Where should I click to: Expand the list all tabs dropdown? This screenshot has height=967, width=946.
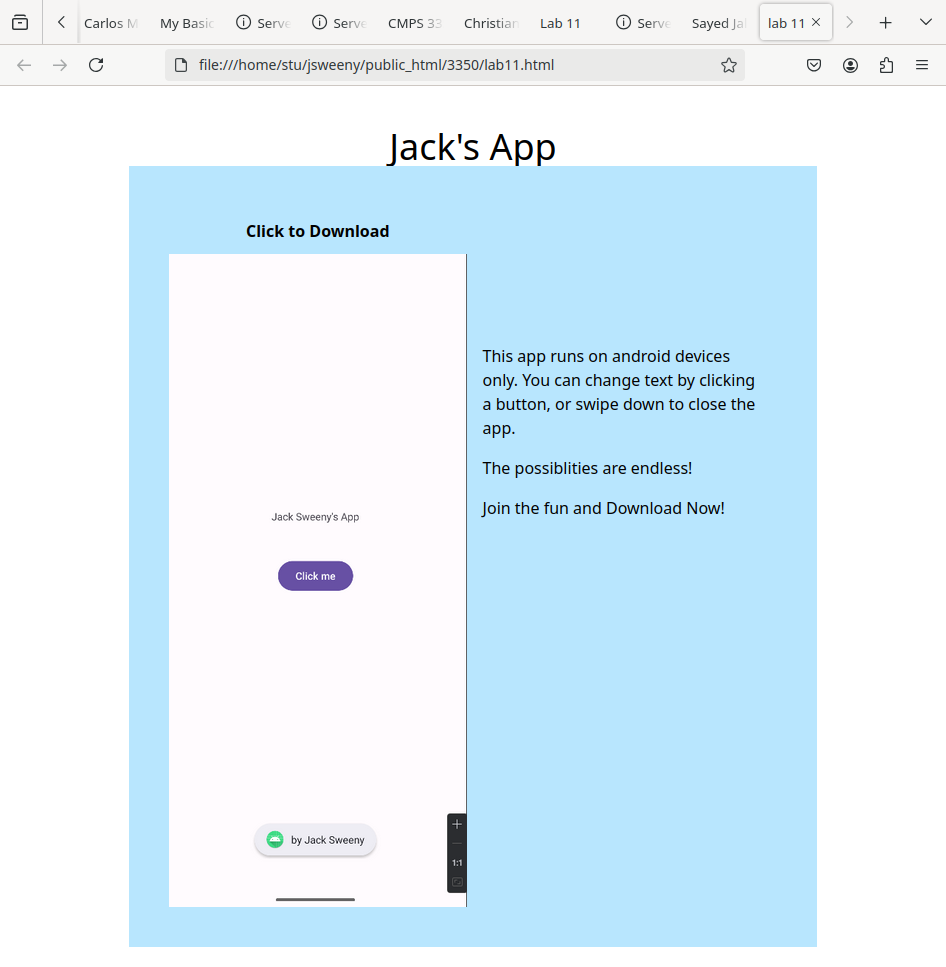tap(925, 22)
